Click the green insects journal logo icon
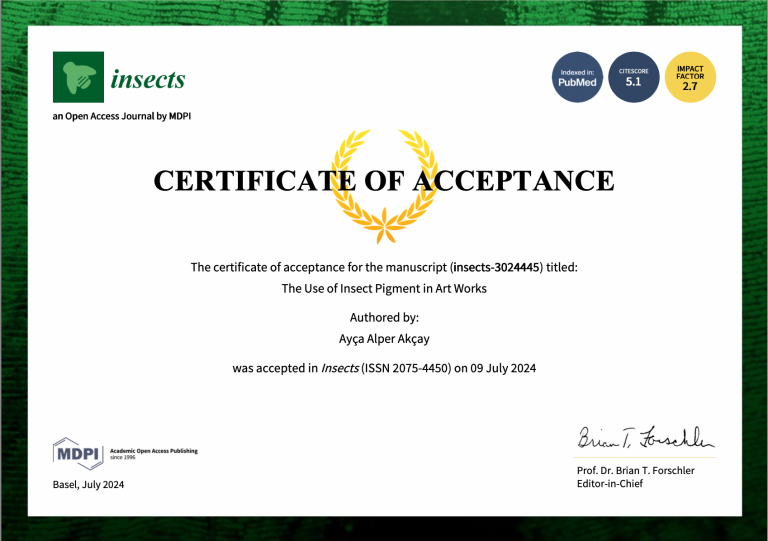Viewport: 768px width, 541px height. (77, 77)
